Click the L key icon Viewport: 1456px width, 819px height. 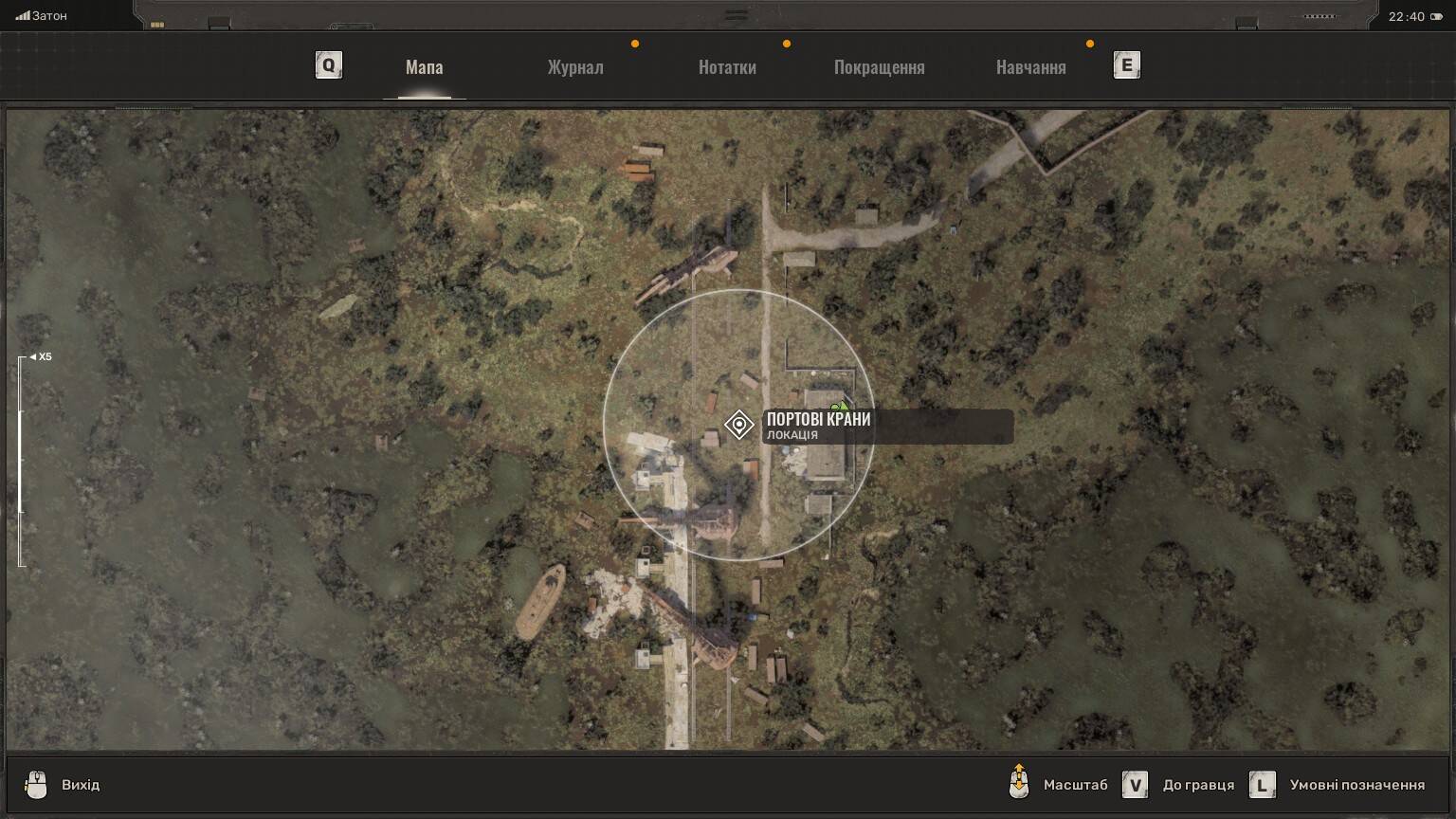coord(1262,785)
